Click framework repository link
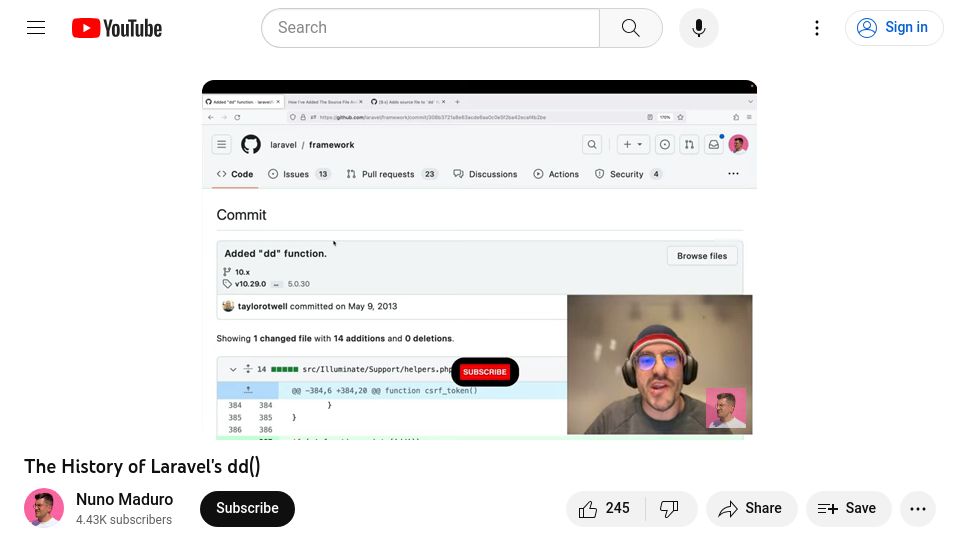The width and height of the screenshot is (960, 540). tap(331, 145)
